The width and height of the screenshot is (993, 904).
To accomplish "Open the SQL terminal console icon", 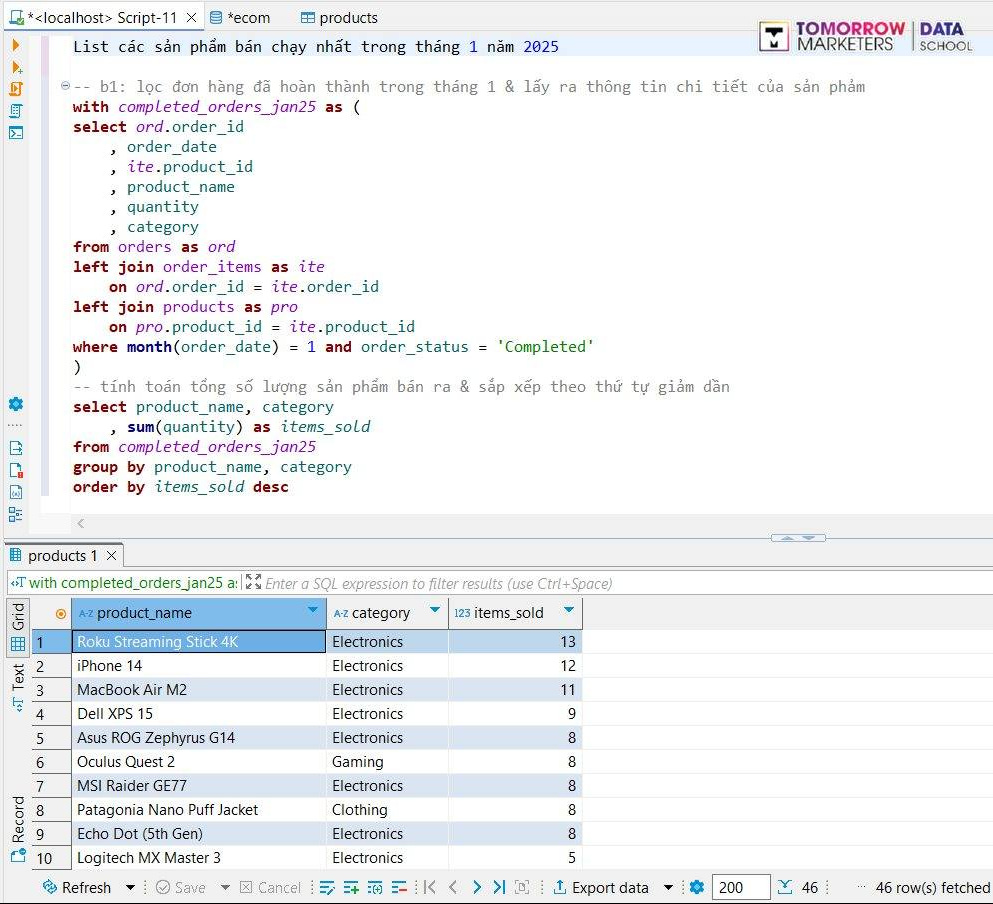I will point(16,132).
